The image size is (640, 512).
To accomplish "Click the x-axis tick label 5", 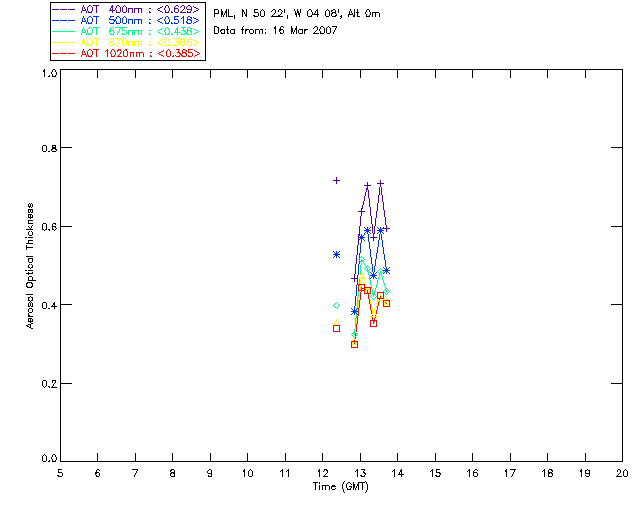I will (x=60, y=473).
